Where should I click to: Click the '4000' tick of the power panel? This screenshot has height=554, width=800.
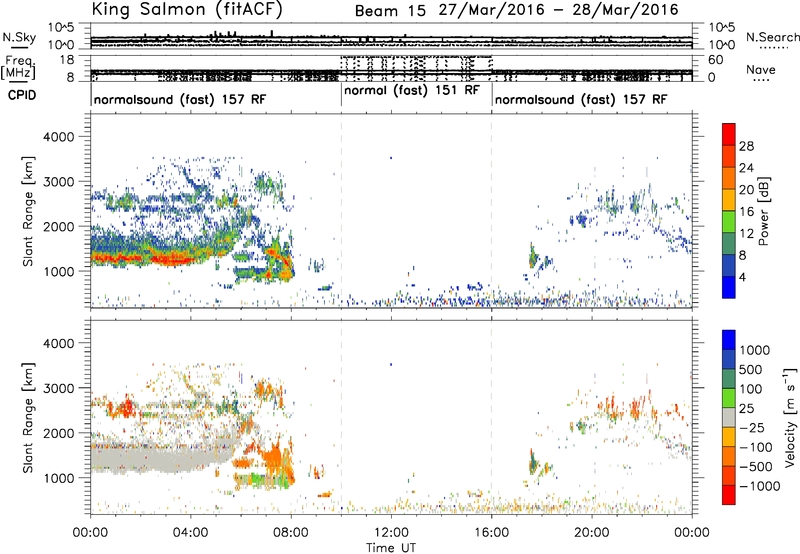point(58,137)
